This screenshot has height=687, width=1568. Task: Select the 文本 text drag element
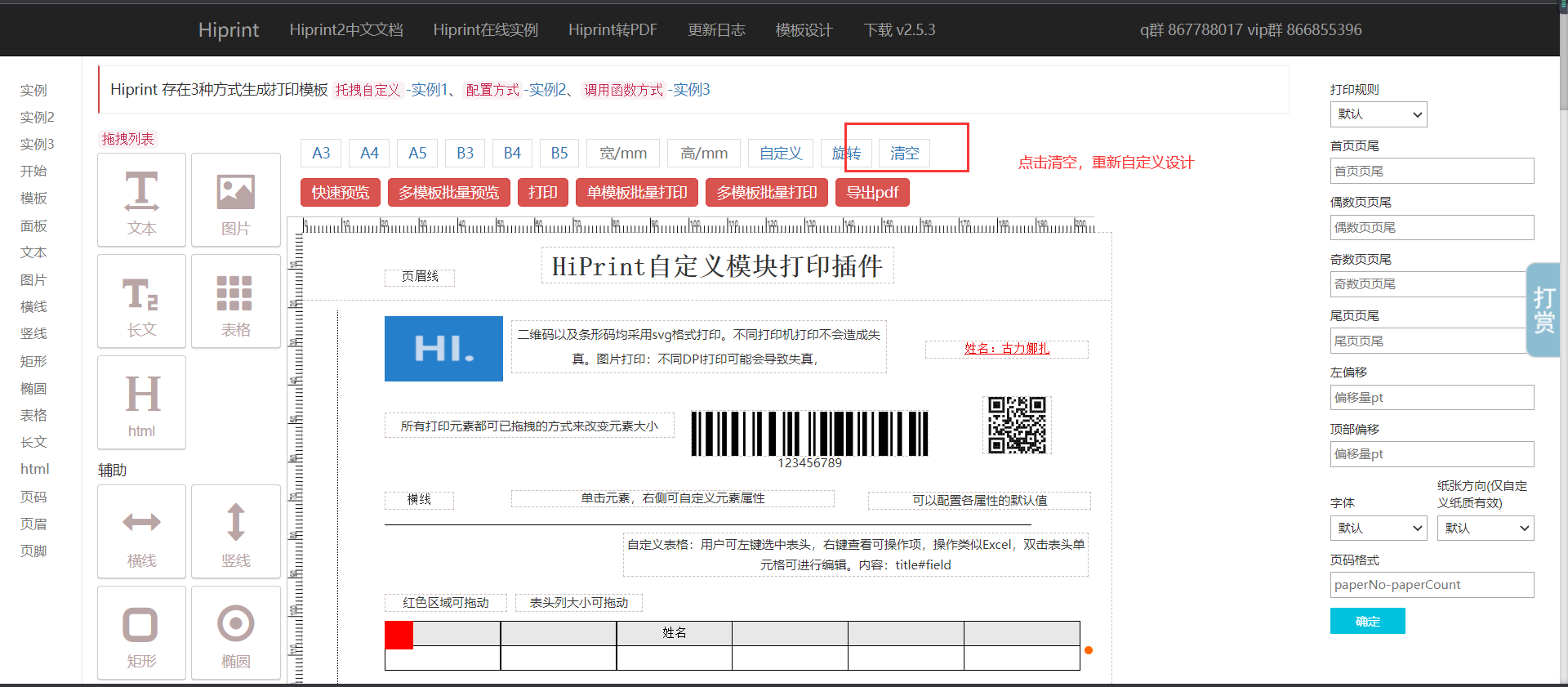pyautogui.click(x=141, y=200)
